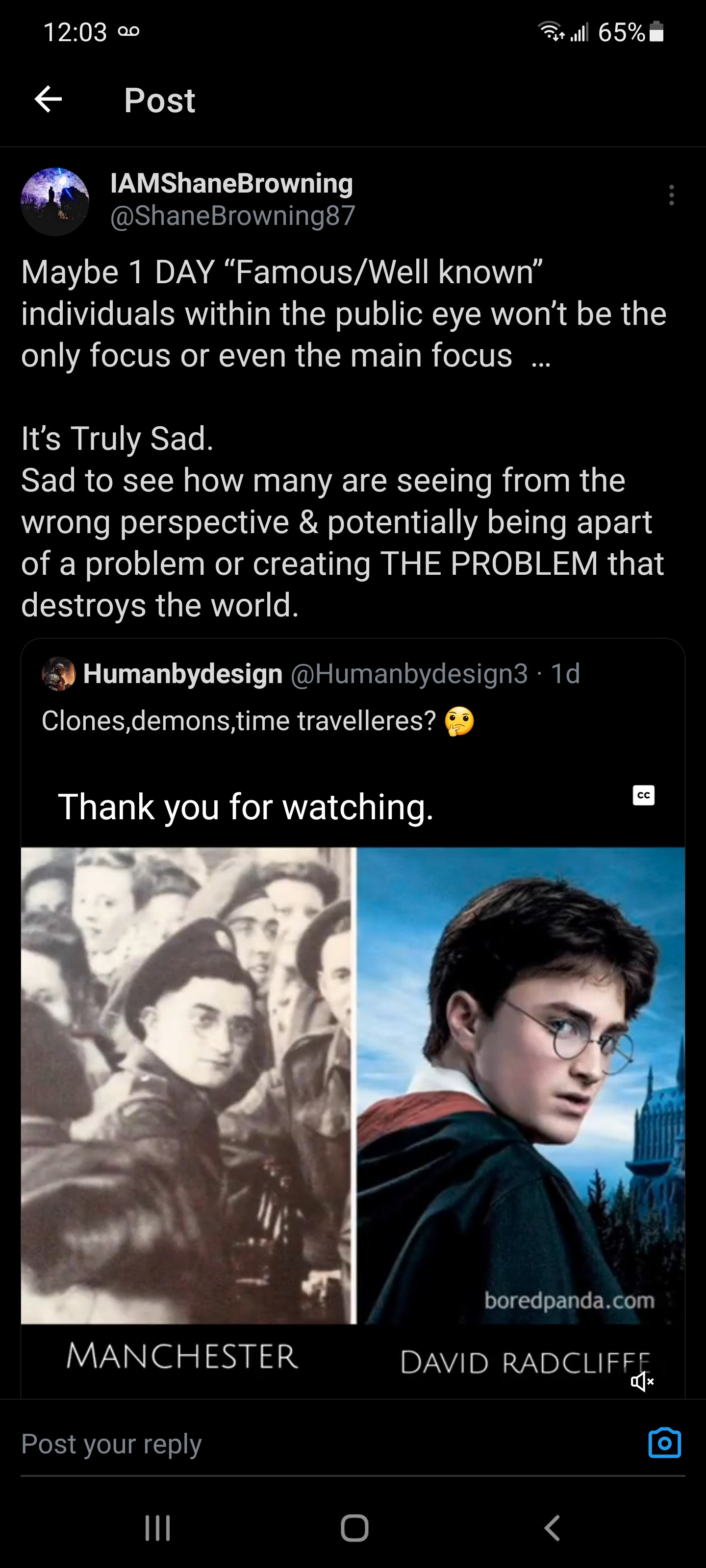Tap the back arrow icon
This screenshot has width=706, height=1568.
click(x=48, y=99)
